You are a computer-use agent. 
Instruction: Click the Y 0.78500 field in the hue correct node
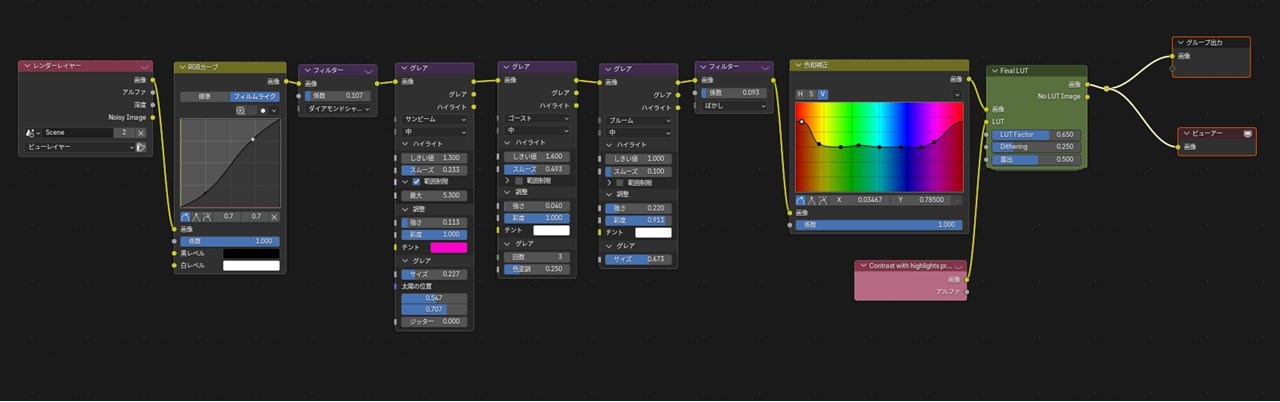point(919,199)
